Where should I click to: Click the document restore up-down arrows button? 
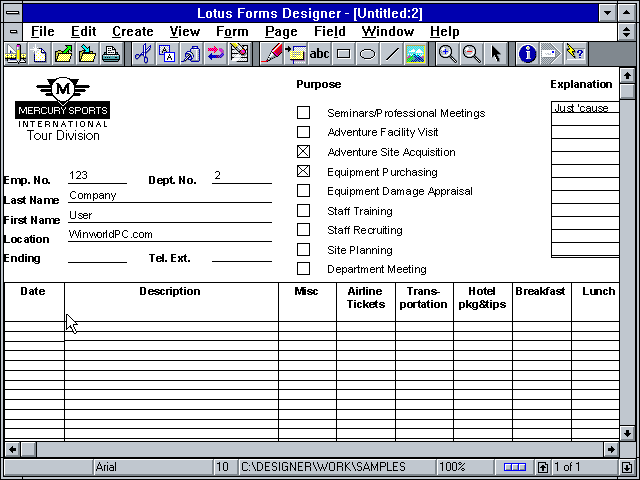point(627,31)
